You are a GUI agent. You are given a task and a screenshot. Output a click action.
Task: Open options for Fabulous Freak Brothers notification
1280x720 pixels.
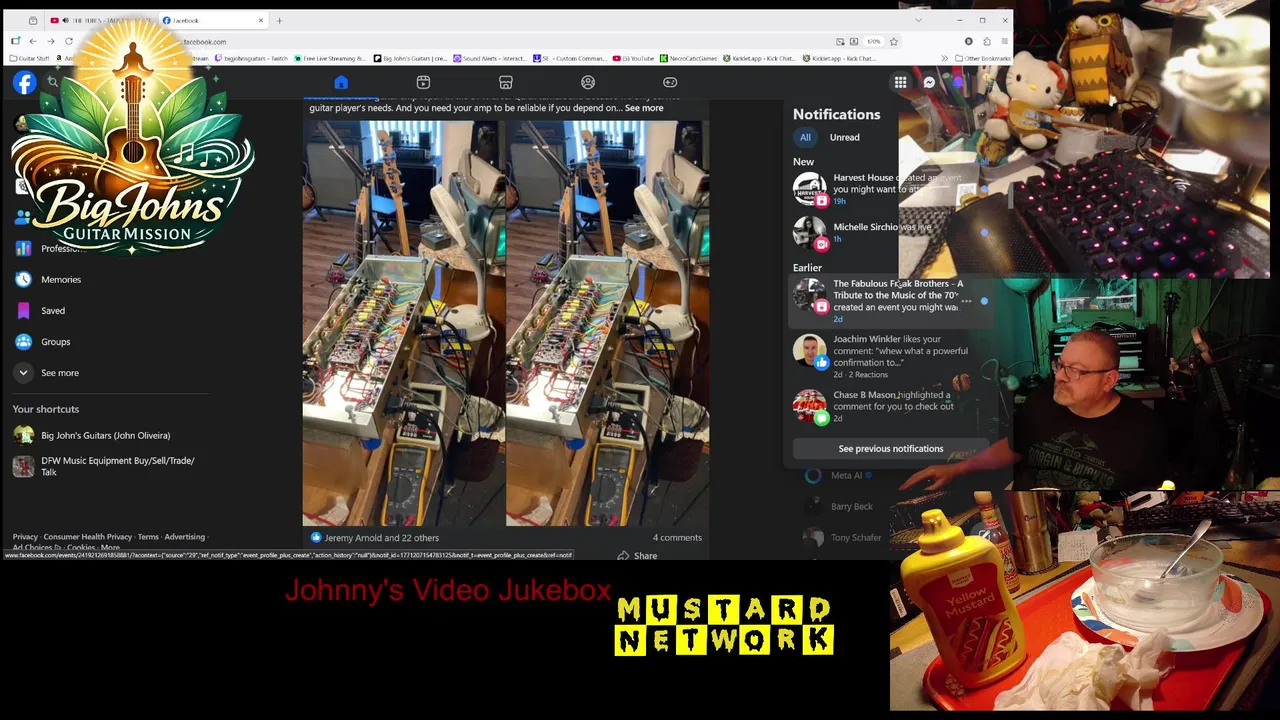coord(966,301)
